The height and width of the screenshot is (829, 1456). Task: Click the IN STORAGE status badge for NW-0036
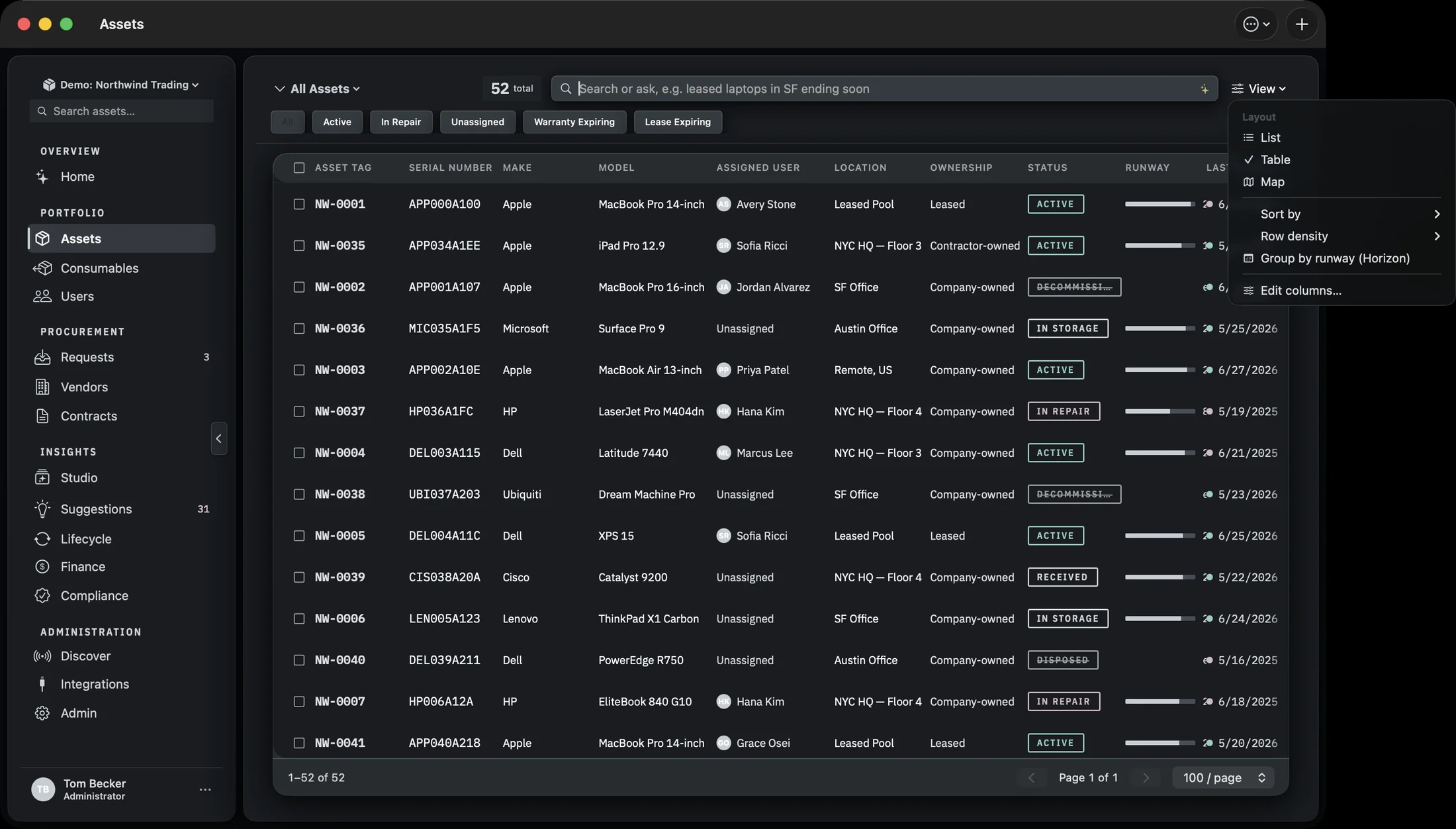pyautogui.click(x=1068, y=328)
